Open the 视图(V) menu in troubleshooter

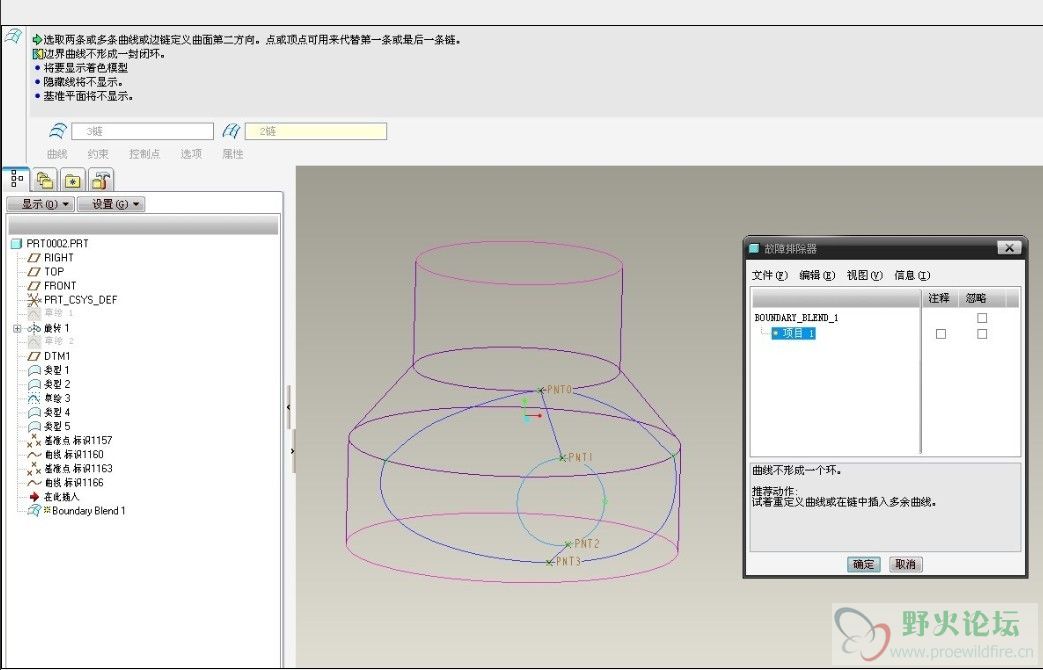click(864, 275)
